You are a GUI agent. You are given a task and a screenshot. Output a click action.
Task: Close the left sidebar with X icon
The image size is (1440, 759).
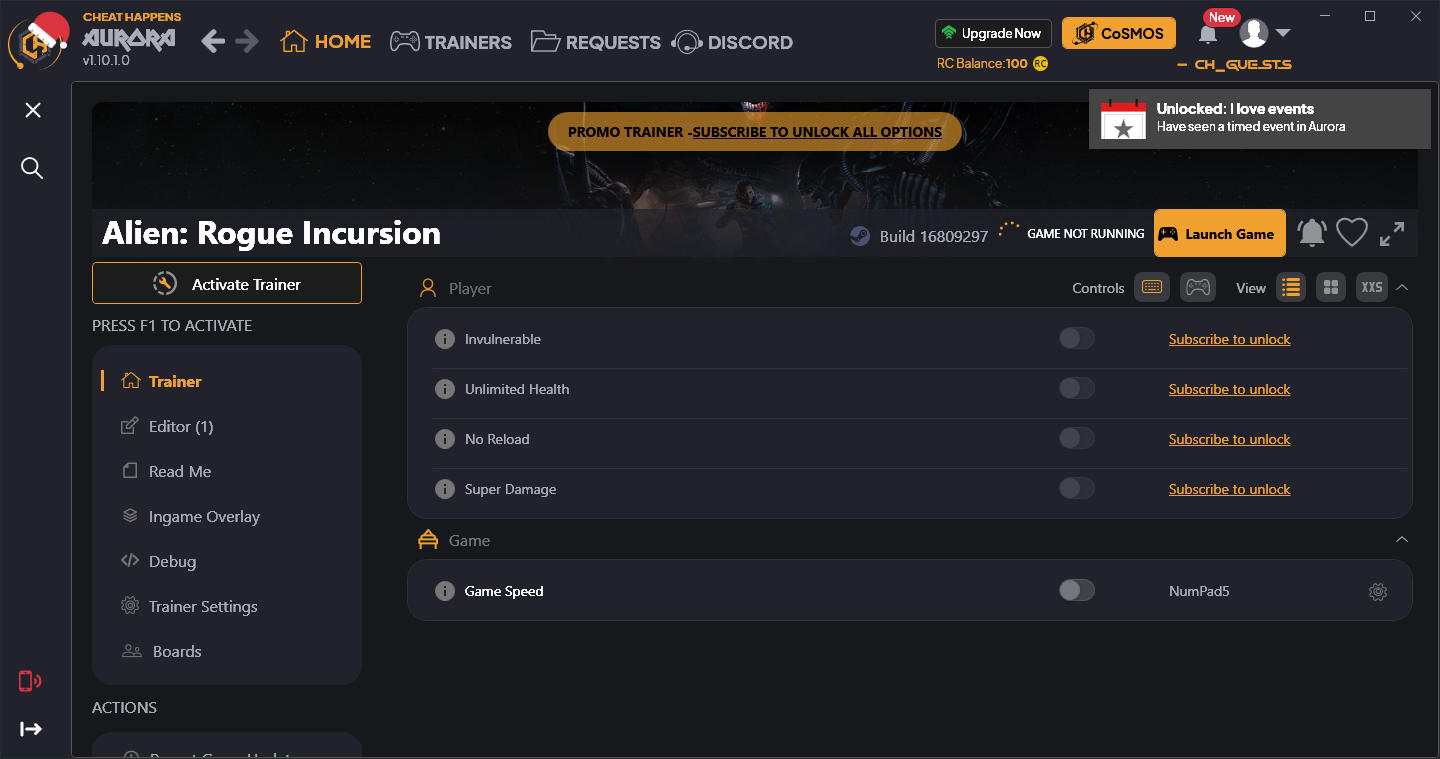[33, 110]
